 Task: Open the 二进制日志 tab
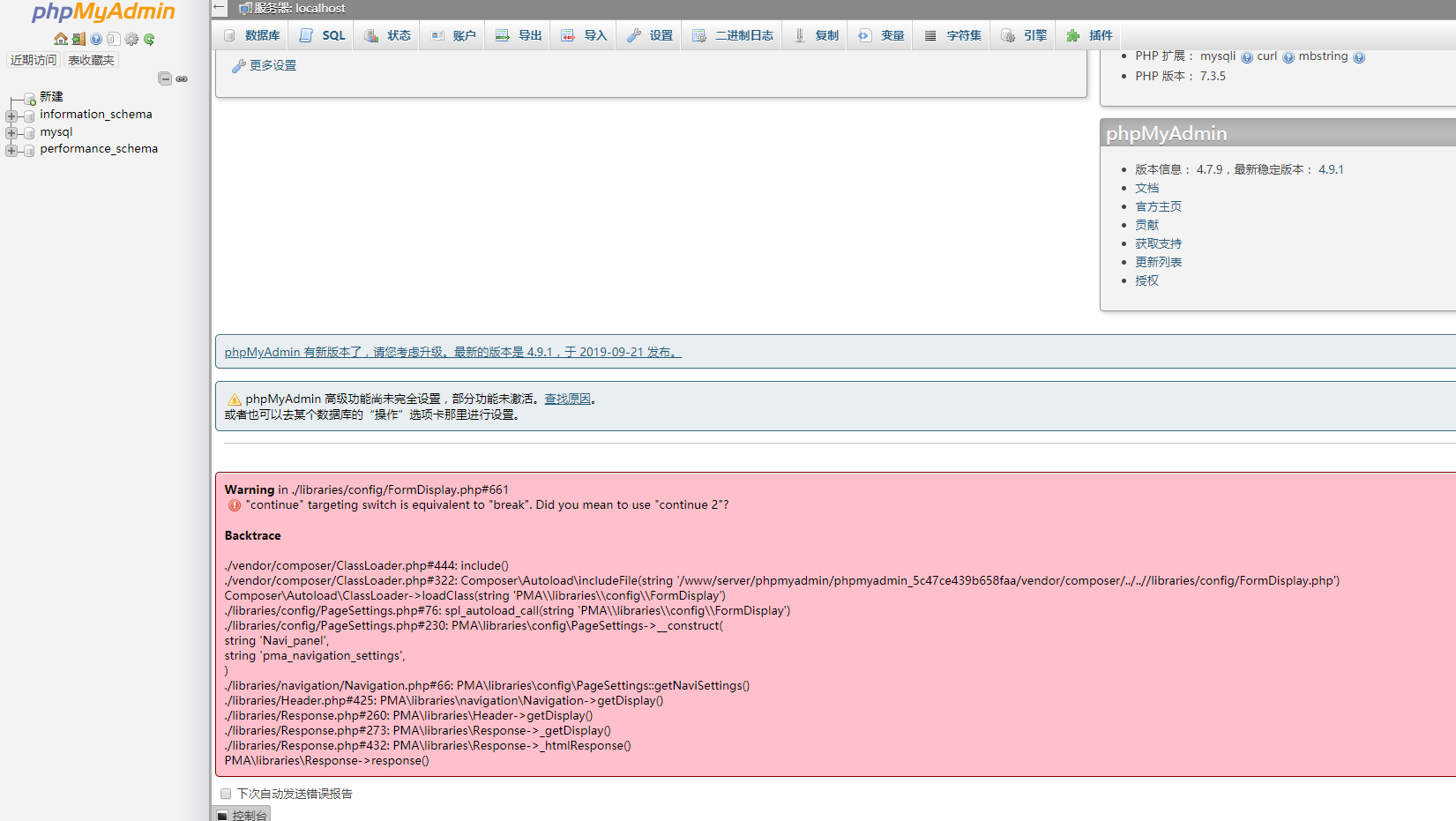click(x=732, y=35)
